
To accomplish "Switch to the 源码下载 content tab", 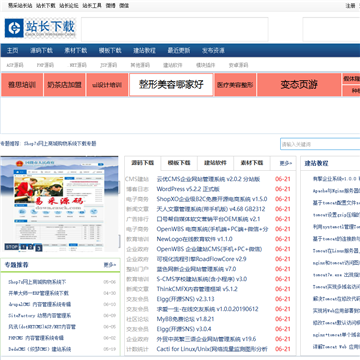I will [143, 163].
